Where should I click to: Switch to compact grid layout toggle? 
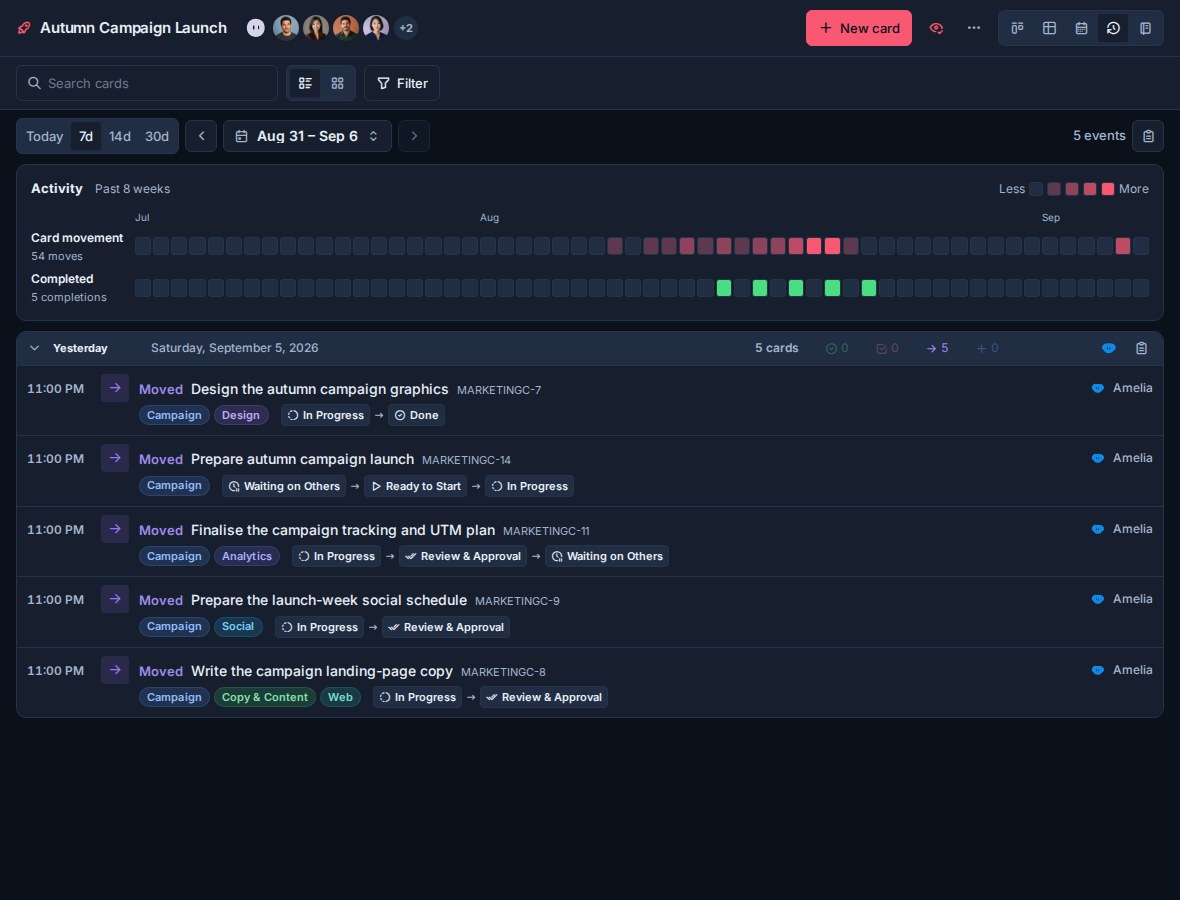tap(337, 83)
